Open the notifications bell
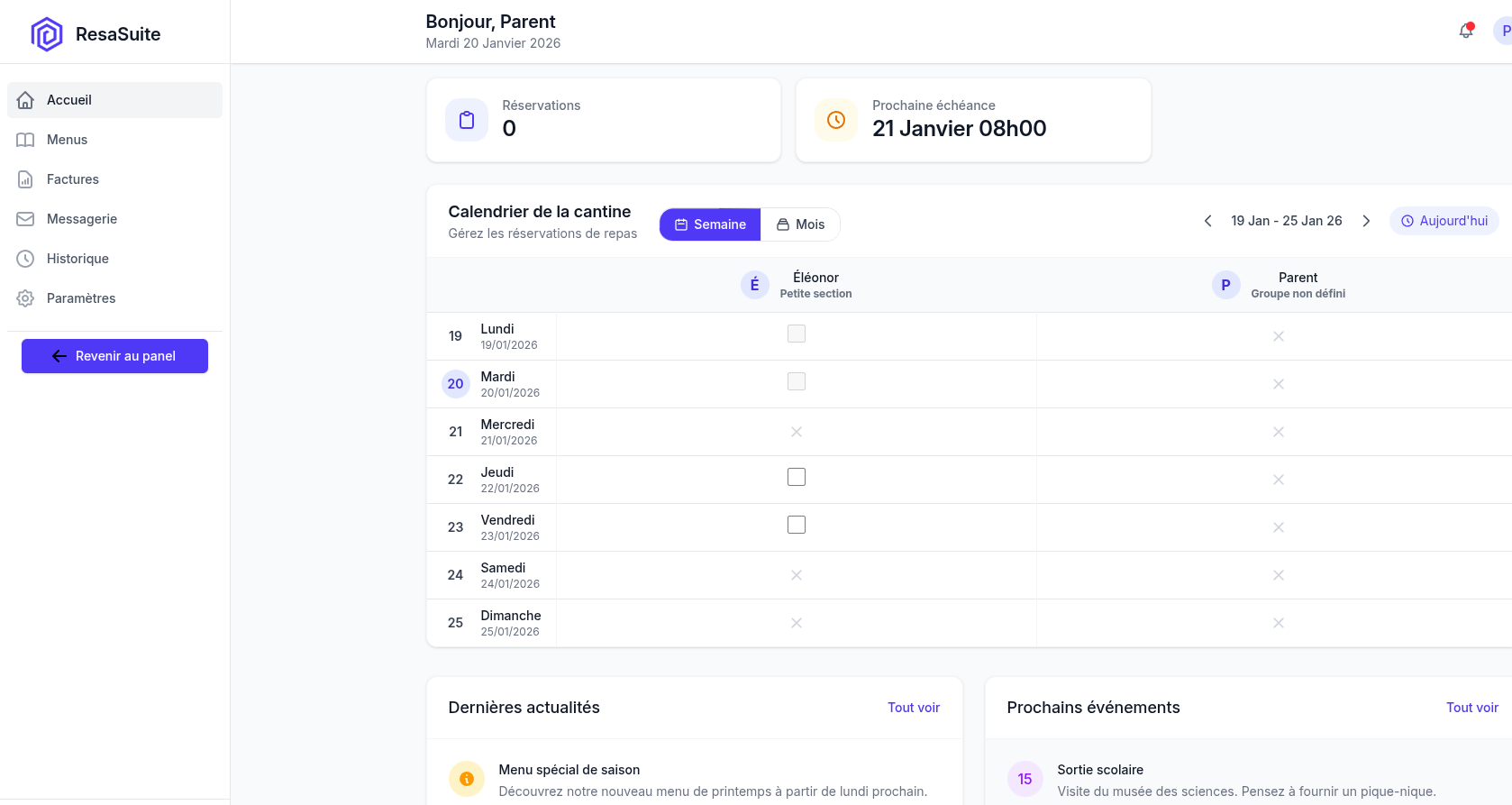 coord(1466,31)
